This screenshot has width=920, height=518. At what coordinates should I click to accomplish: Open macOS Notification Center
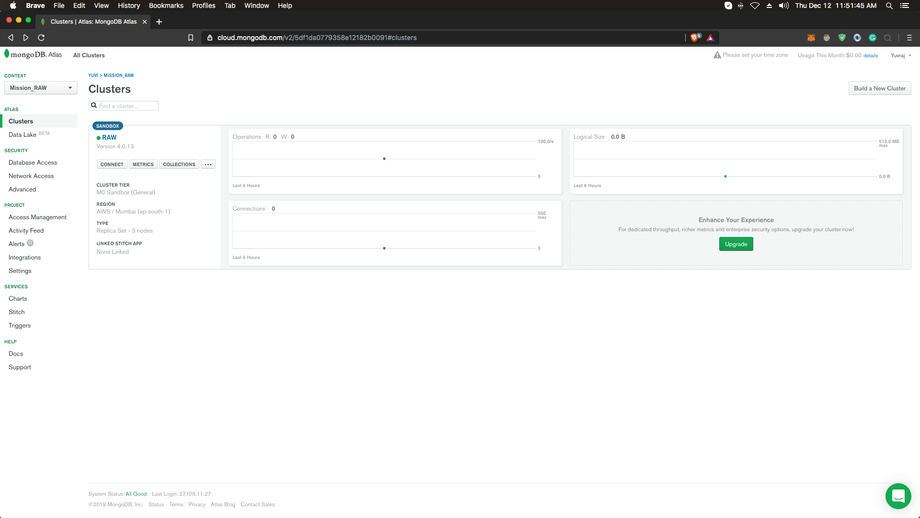pyautogui.click(x=905, y=5)
